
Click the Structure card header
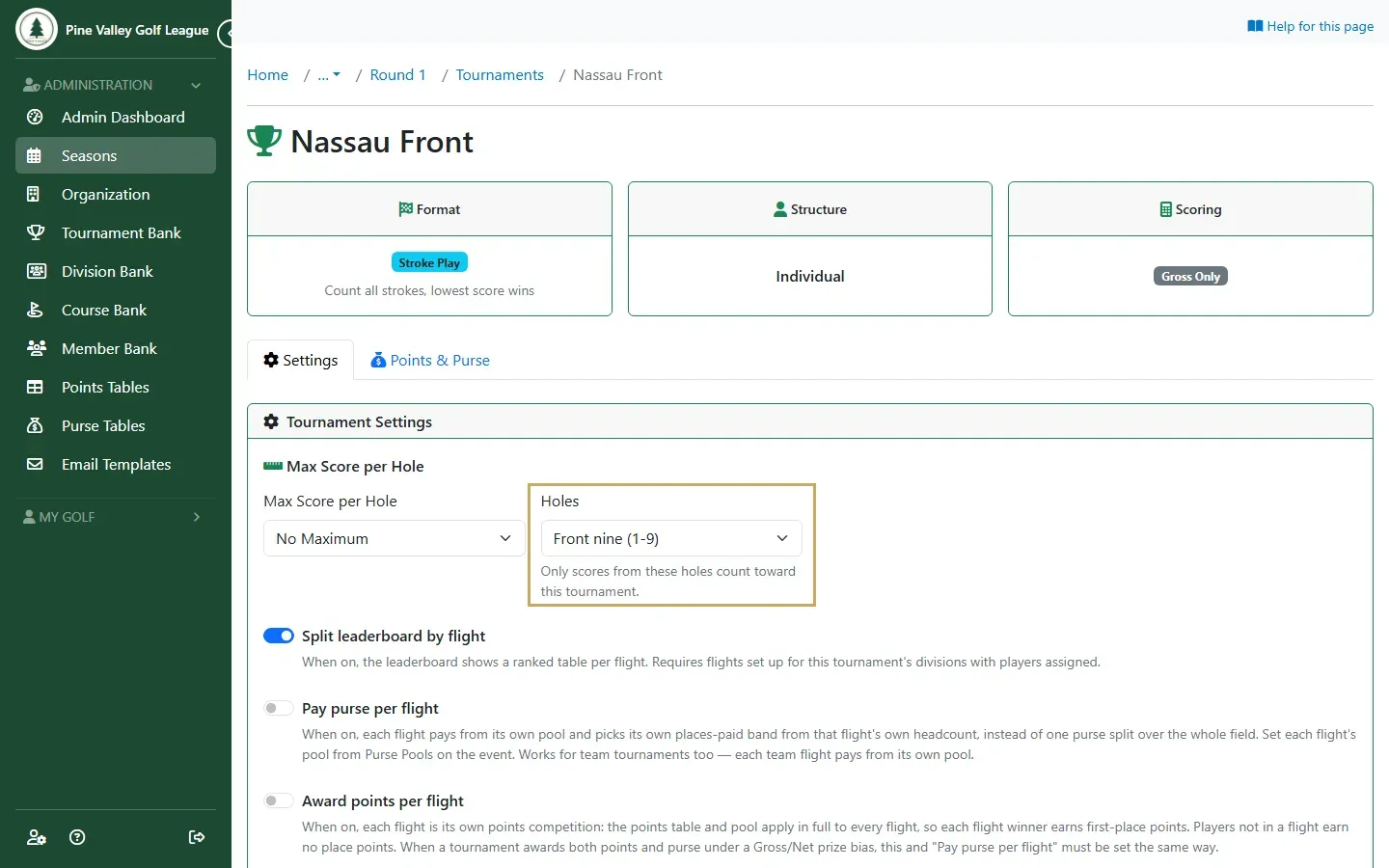810,209
